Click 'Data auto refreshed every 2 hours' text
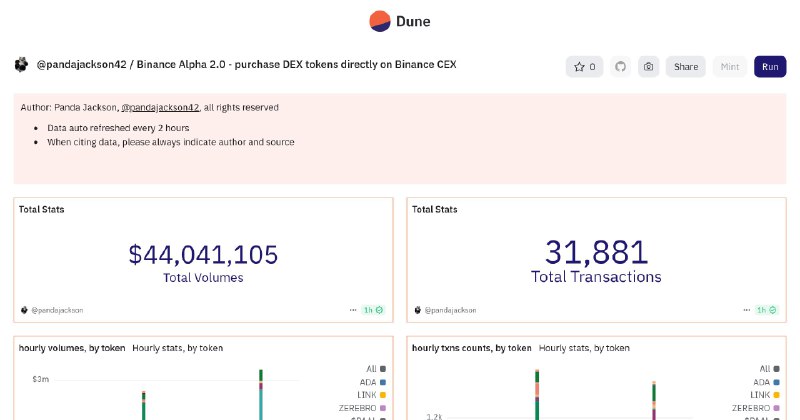 click(x=118, y=128)
